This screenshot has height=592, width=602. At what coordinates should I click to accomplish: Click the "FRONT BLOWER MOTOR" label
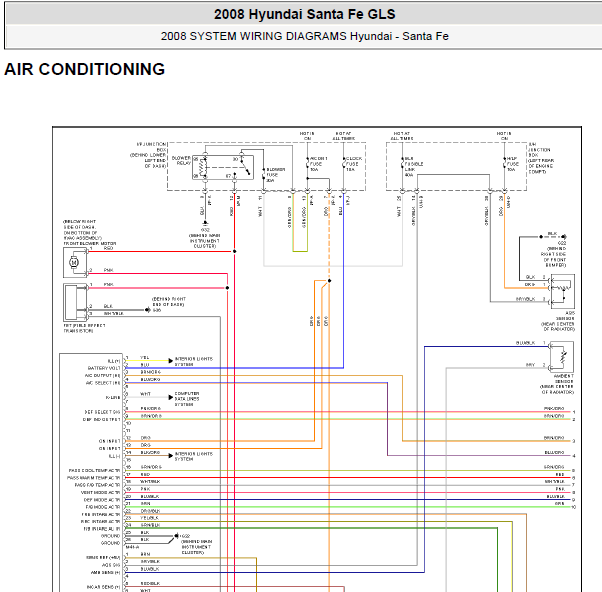click(90, 243)
